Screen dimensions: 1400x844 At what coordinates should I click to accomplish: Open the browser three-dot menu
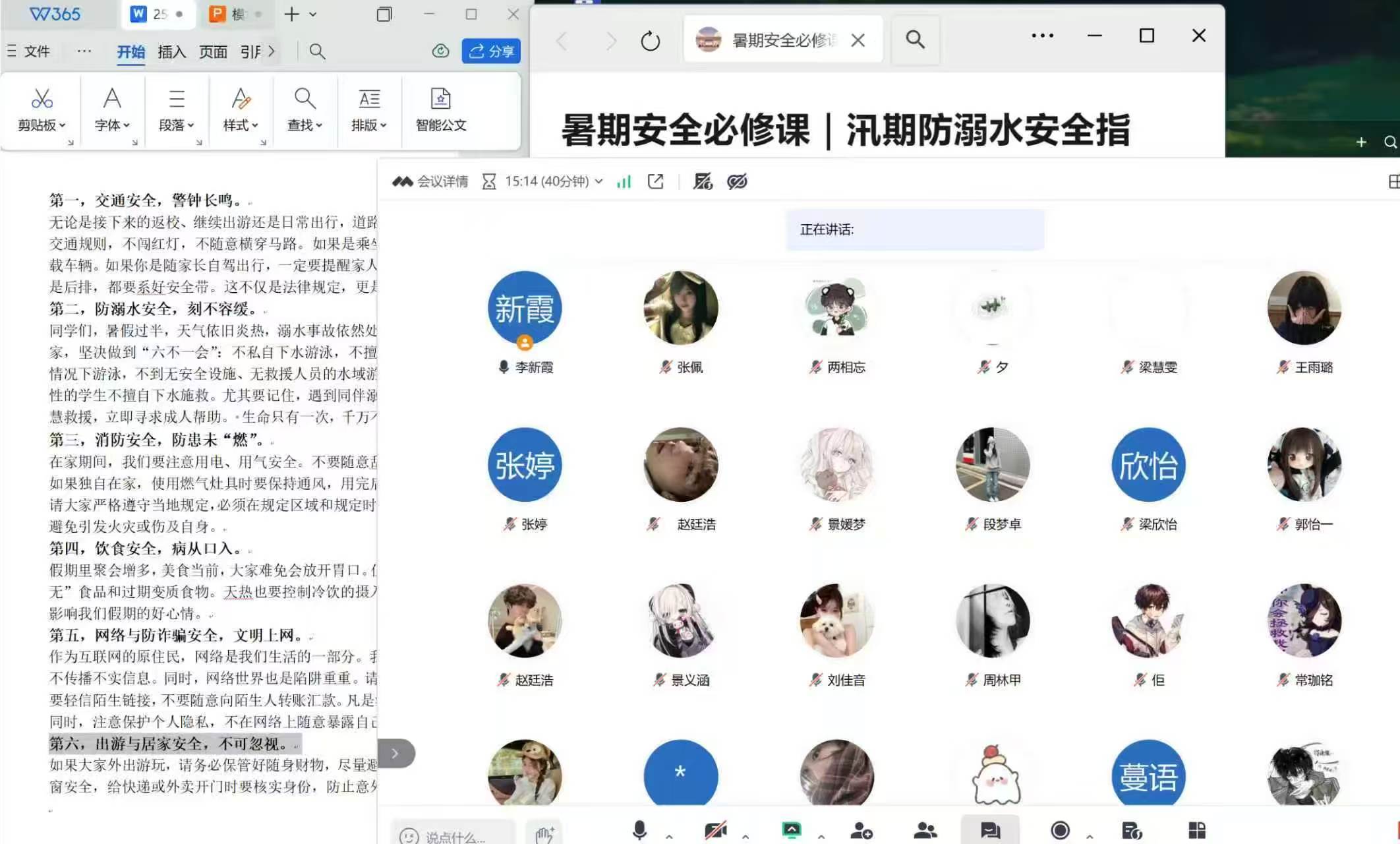coord(1042,36)
